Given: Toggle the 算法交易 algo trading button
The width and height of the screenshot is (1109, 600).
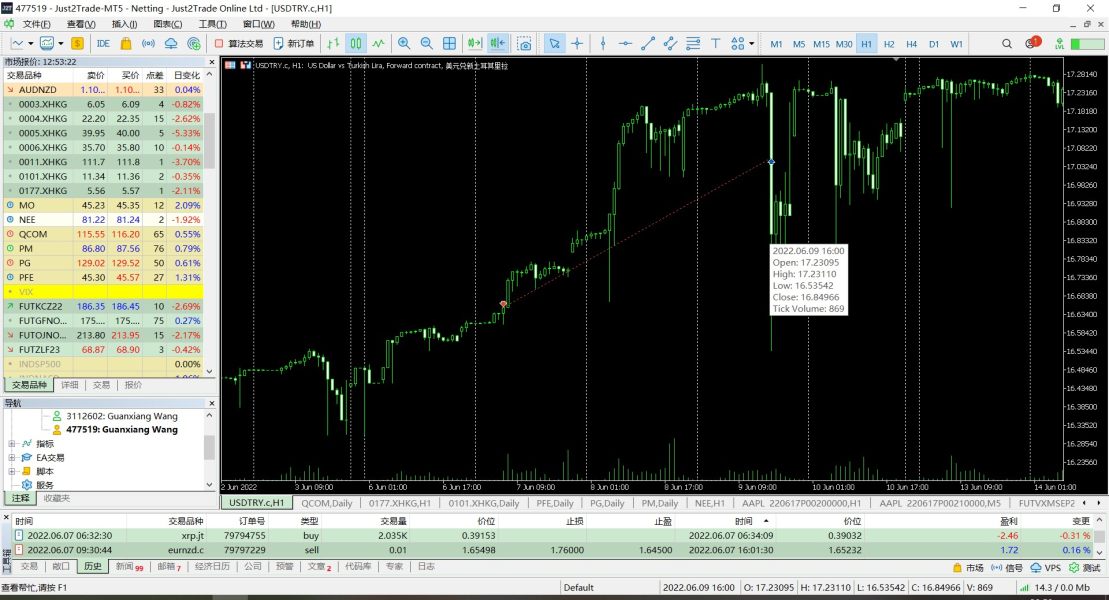Looking at the screenshot, I should (x=239, y=44).
